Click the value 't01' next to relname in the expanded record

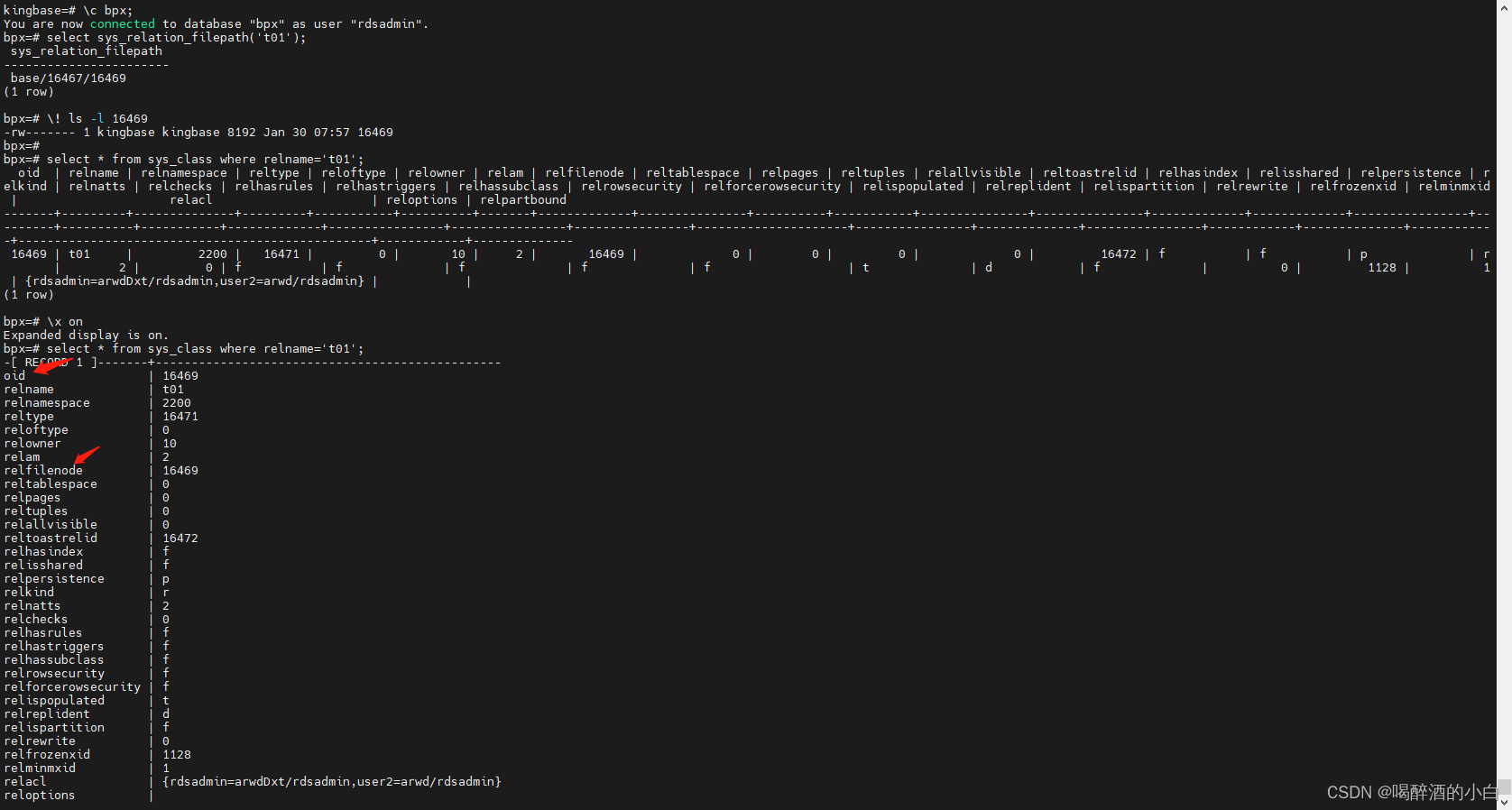[173, 390]
